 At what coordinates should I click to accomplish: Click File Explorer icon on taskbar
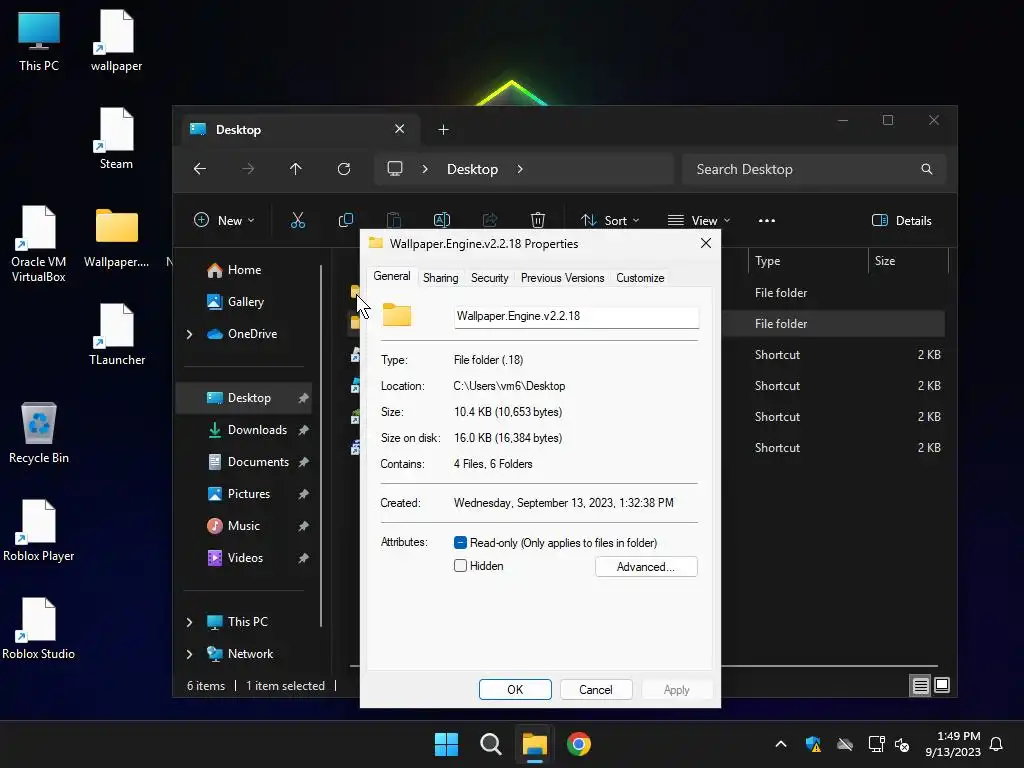(x=534, y=744)
